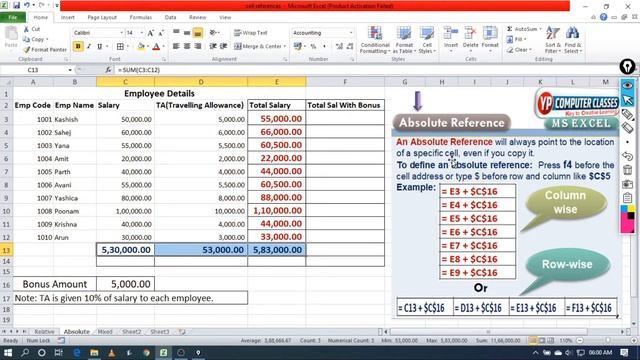
Task: Open Find & Select
Action: tap(573, 40)
